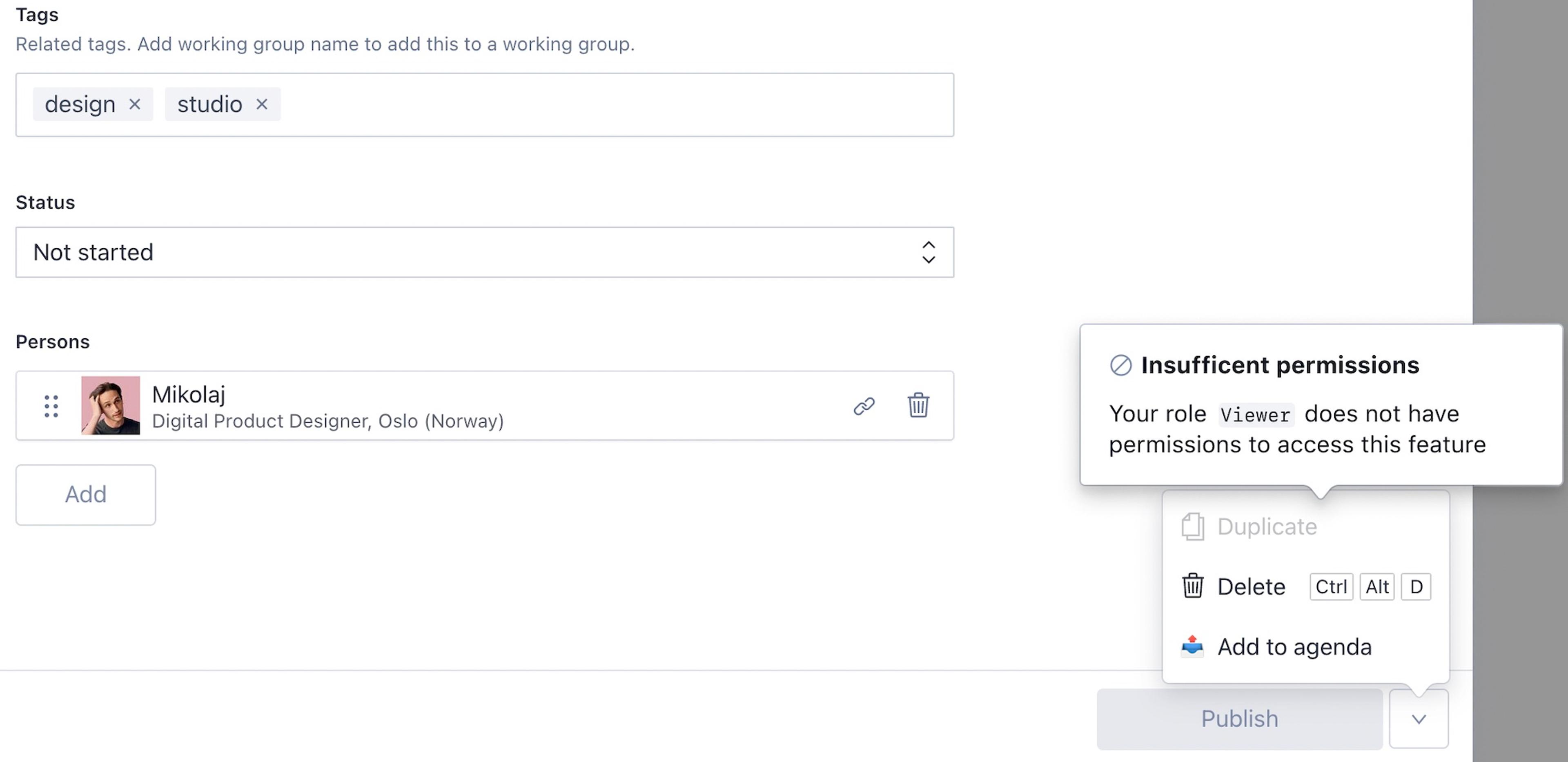Delete Mikolaj with the trash icon
The image size is (1568, 762).
(x=918, y=405)
